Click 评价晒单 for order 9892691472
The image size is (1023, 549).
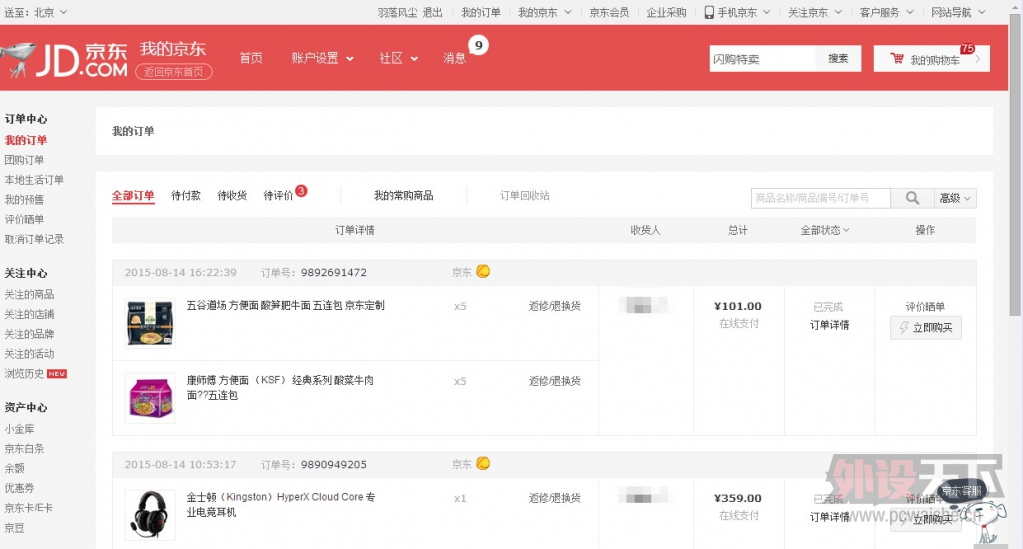(925, 306)
